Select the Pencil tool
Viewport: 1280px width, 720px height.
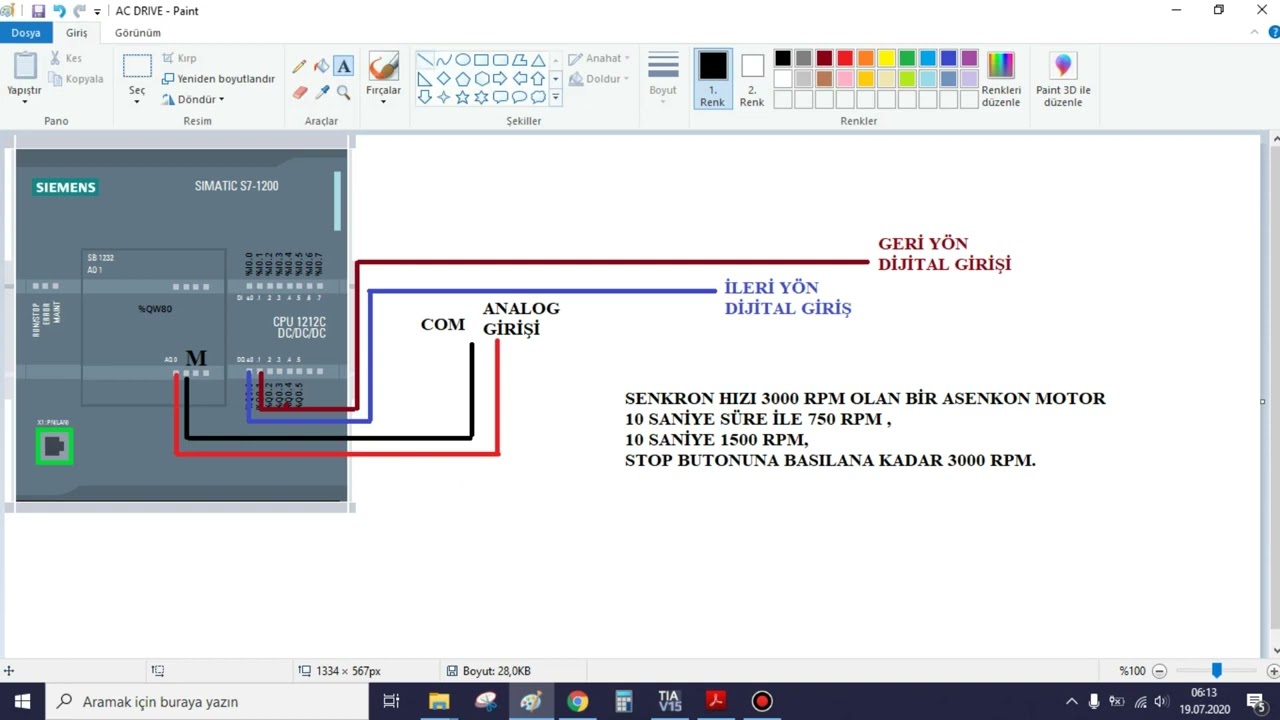(x=299, y=66)
